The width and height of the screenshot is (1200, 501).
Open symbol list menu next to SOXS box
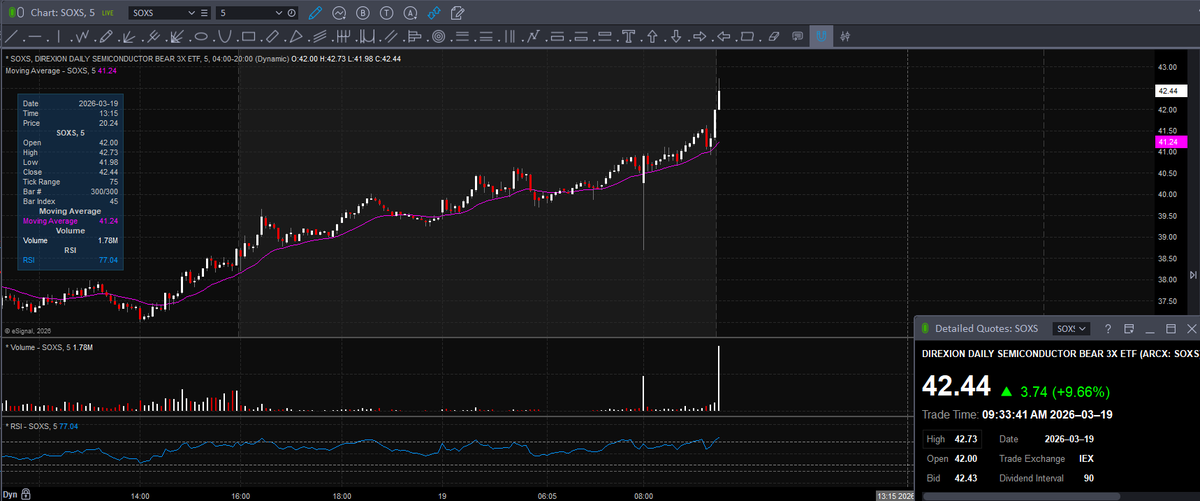click(x=205, y=13)
